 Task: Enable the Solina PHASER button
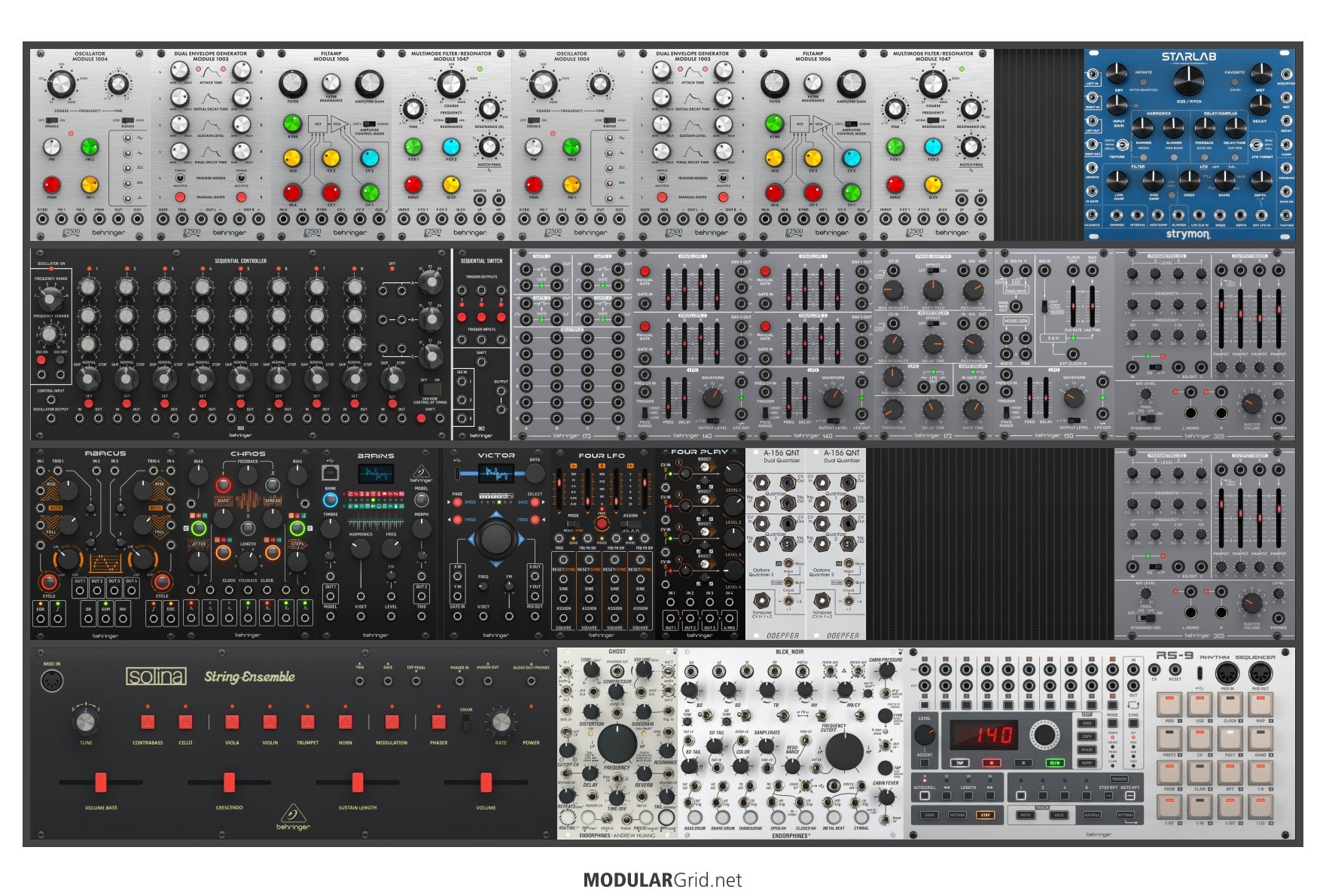(438, 721)
